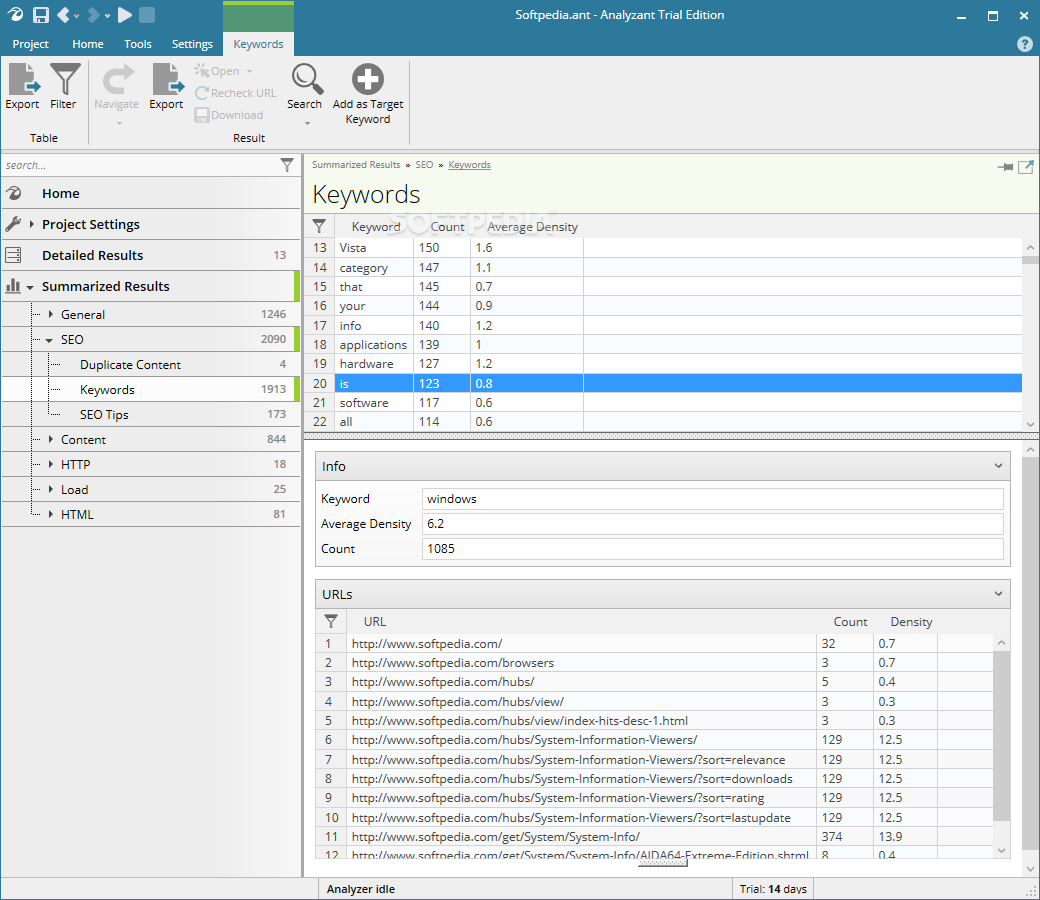Collapse the Info section chevron
The height and width of the screenshot is (900, 1040).
pos(998,466)
